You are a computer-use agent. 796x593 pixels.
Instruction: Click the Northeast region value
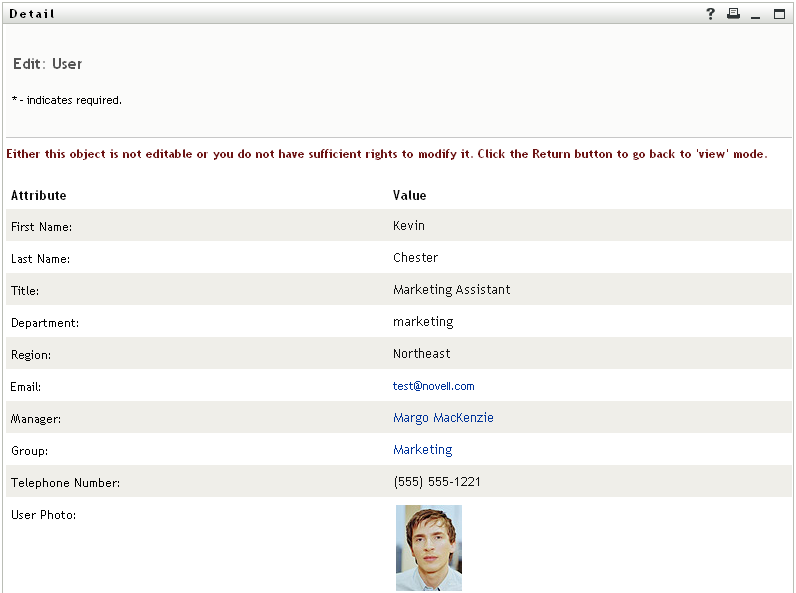pos(421,354)
